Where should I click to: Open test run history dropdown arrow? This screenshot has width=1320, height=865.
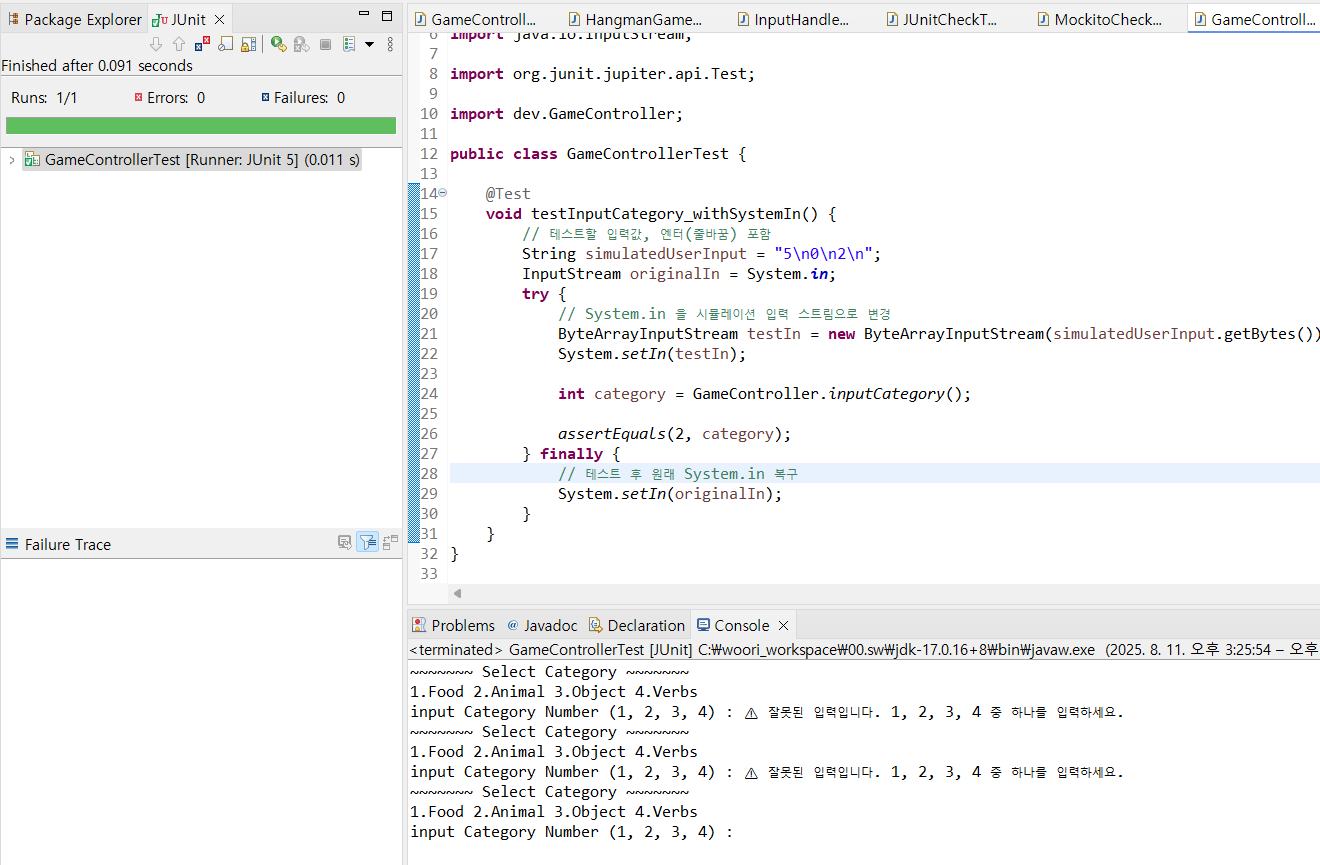click(369, 44)
